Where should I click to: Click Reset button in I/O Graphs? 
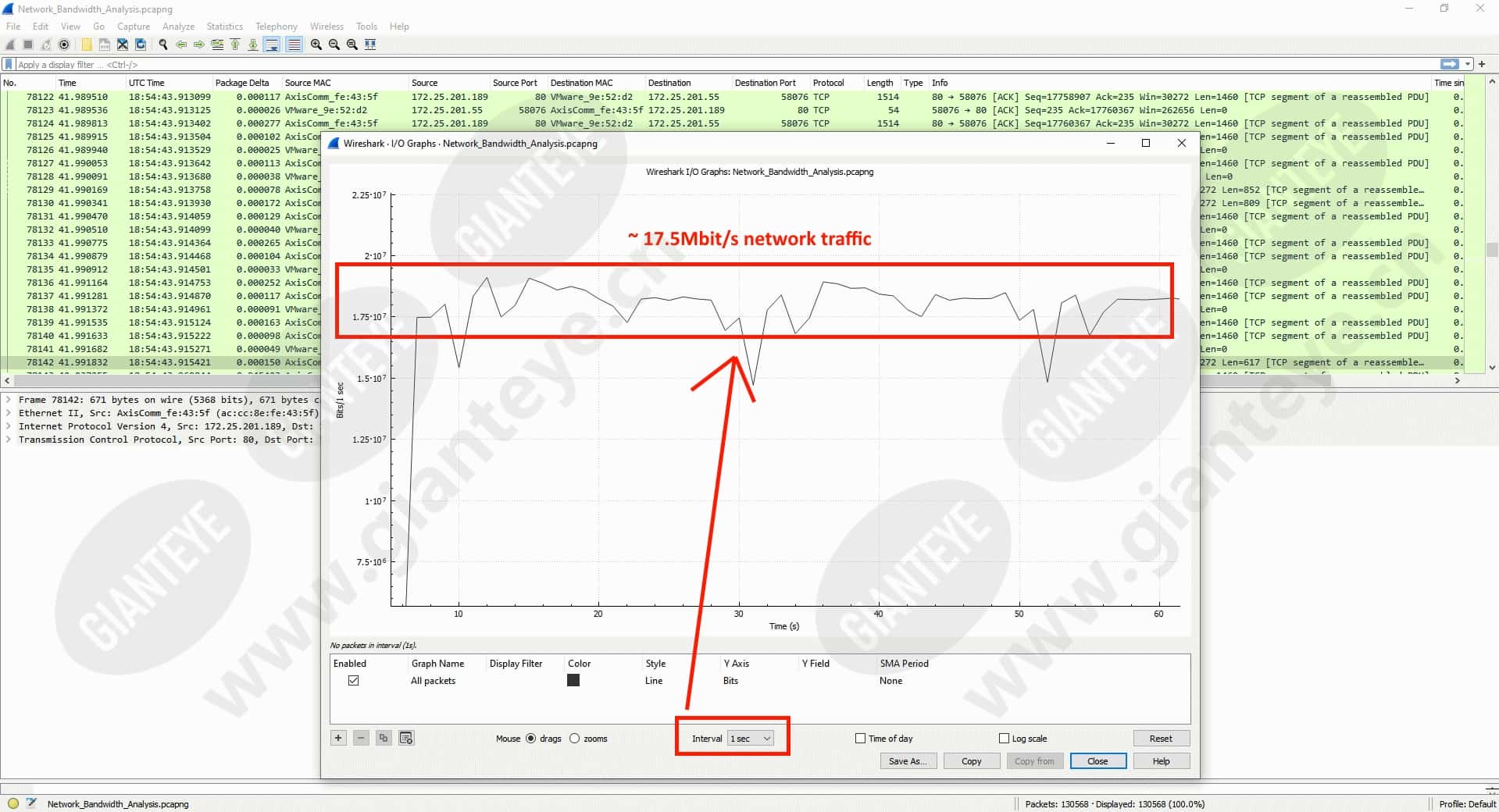tap(1161, 739)
